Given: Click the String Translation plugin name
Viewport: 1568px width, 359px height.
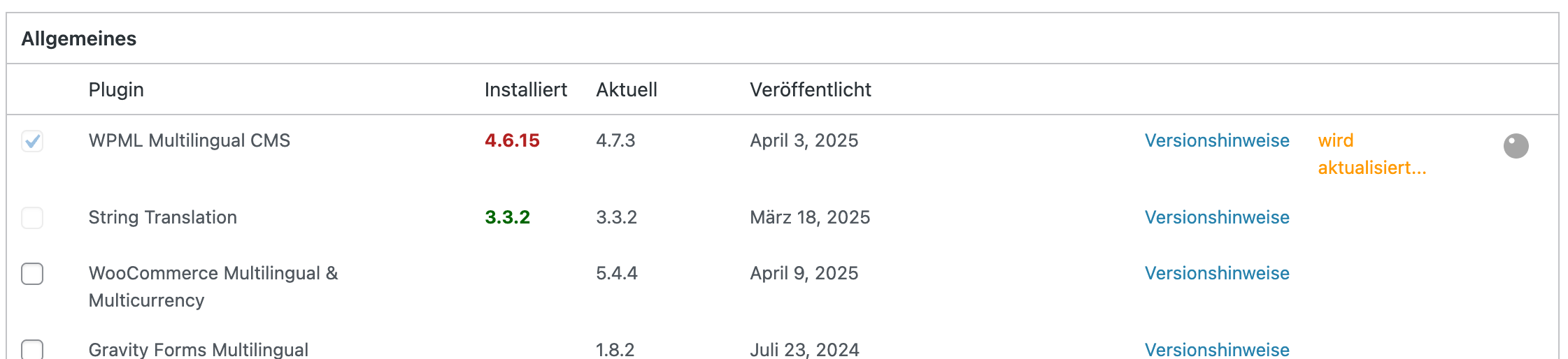Looking at the screenshot, I should (162, 217).
